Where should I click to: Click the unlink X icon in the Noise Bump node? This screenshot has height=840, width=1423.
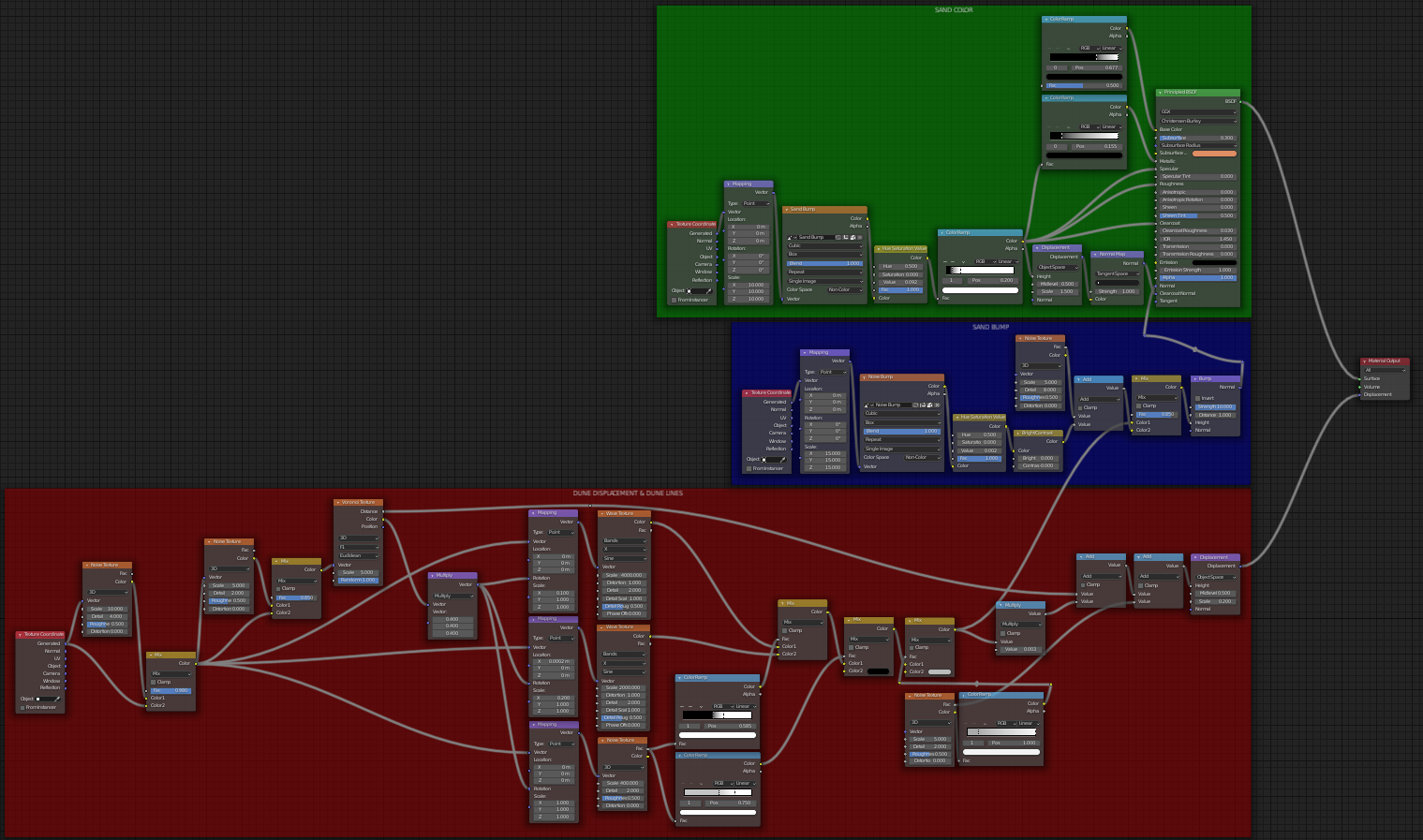coord(937,405)
